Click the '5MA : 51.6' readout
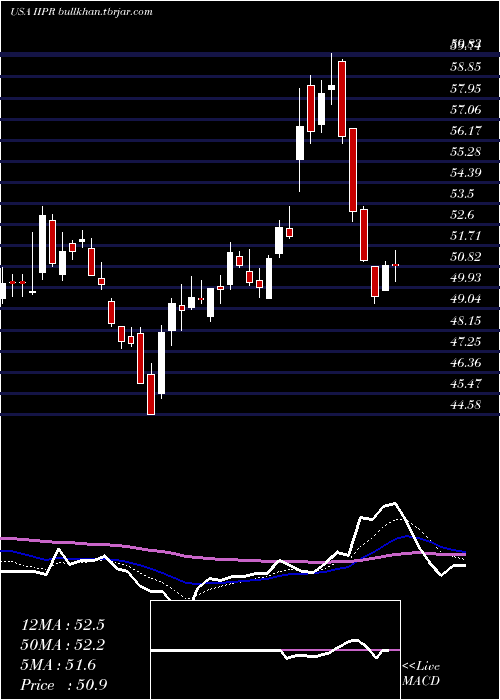Image resolution: width=500 pixels, height=700 pixels. pyautogui.click(x=58, y=665)
